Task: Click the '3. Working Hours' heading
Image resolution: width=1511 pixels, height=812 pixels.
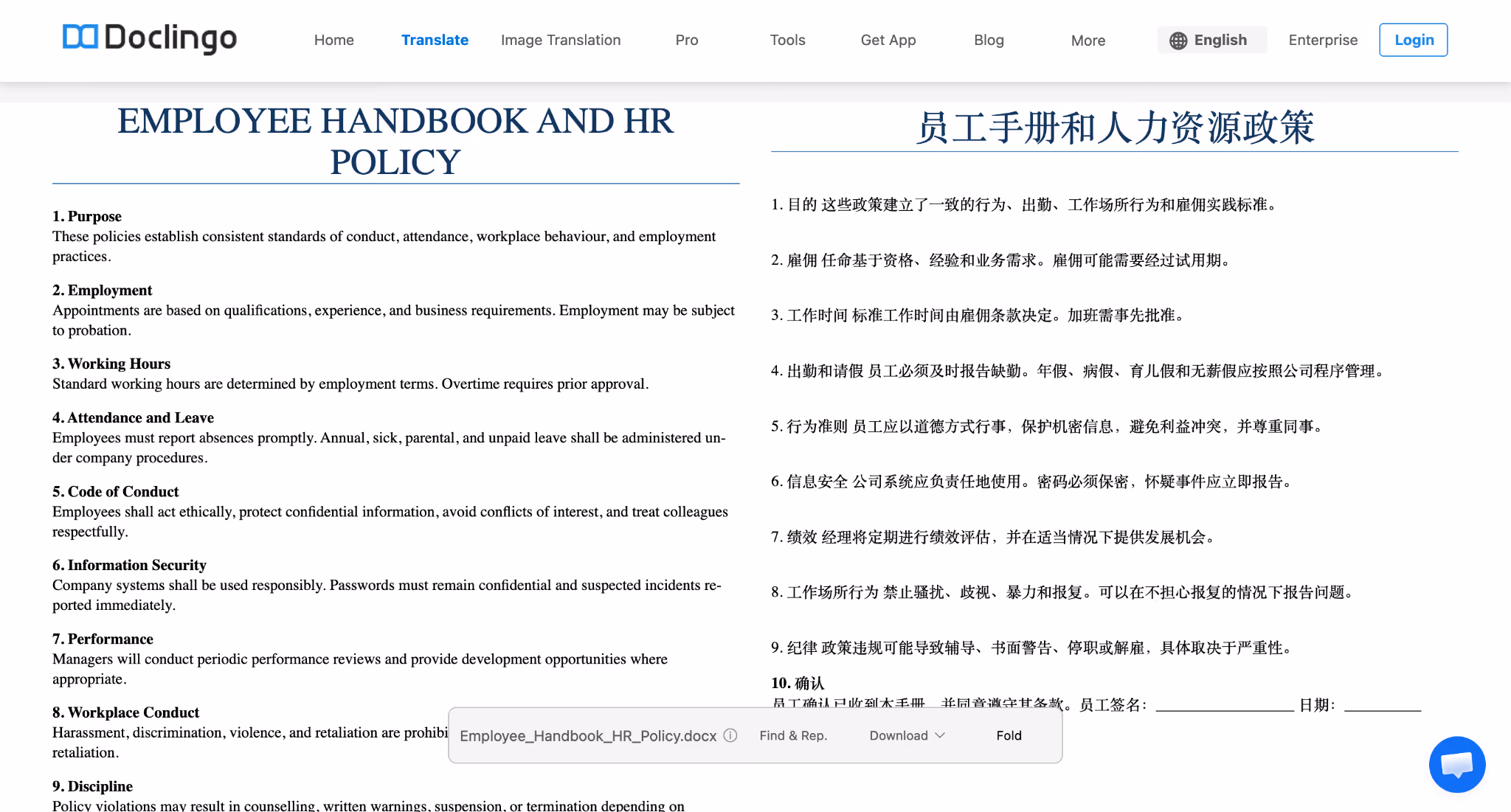Action: click(x=111, y=364)
